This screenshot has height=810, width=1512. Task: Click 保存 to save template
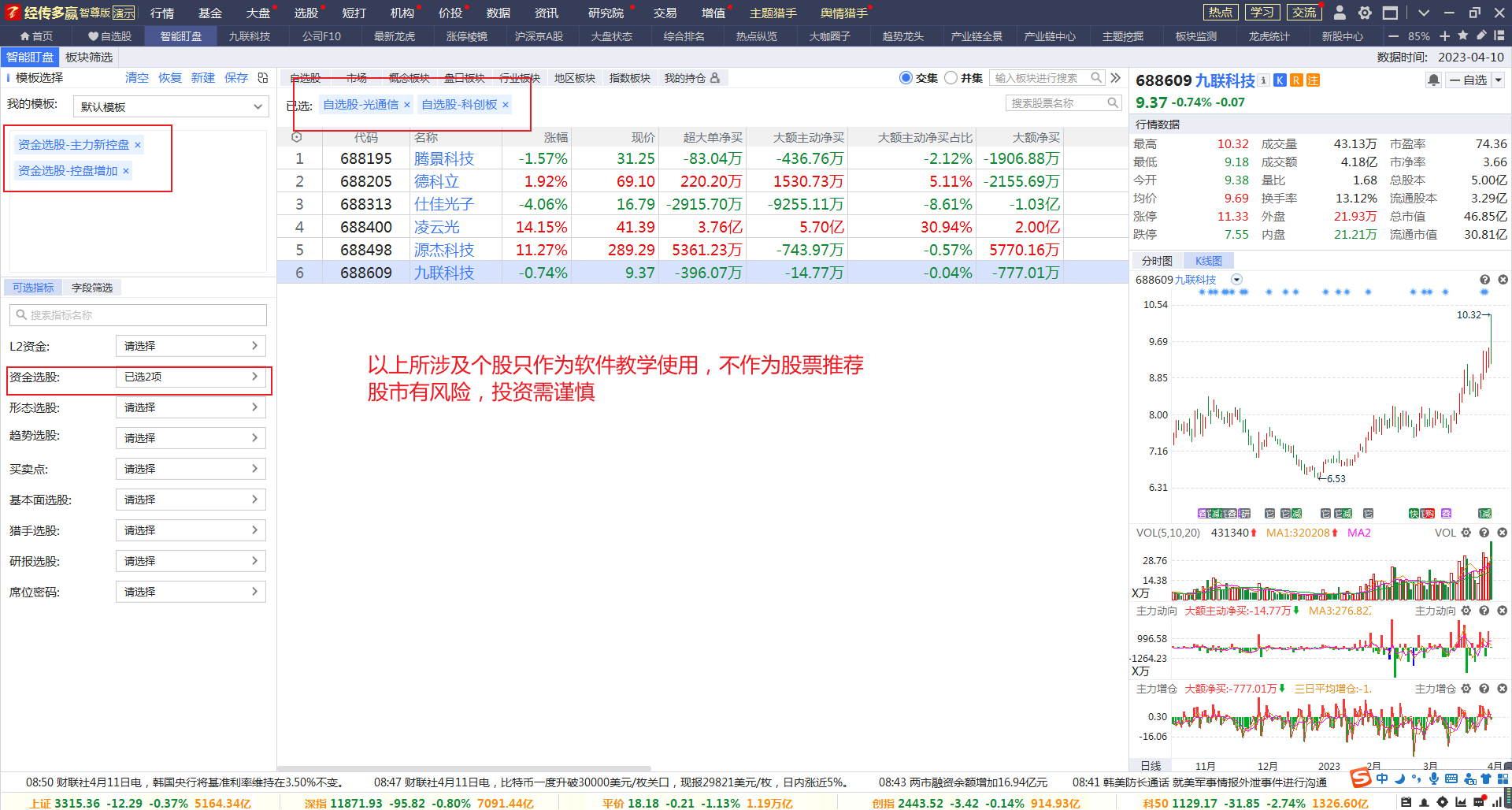point(236,77)
